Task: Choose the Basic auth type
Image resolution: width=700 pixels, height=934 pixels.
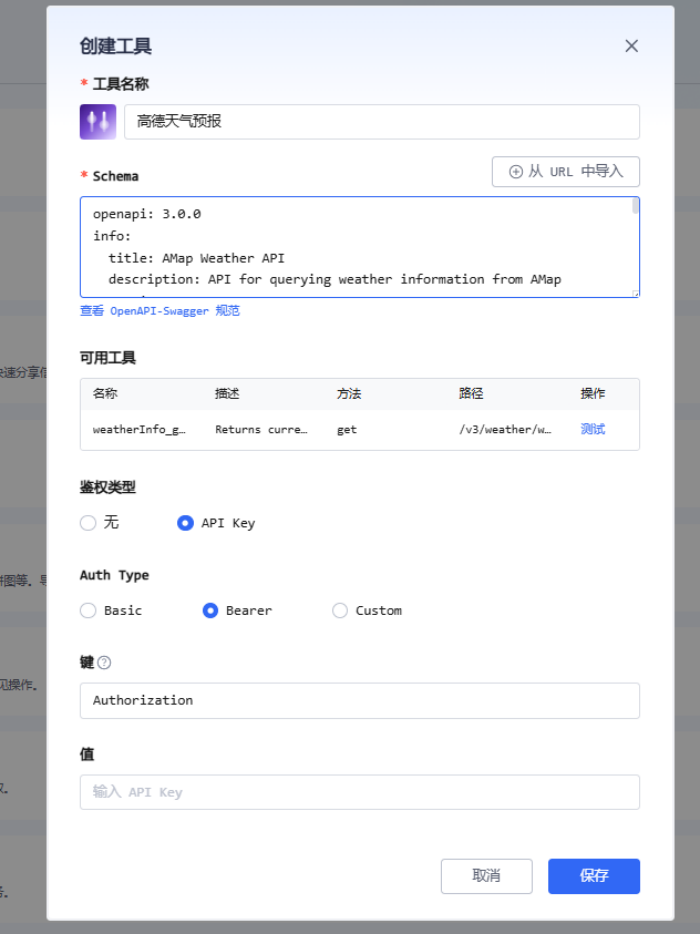Action: (x=88, y=611)
